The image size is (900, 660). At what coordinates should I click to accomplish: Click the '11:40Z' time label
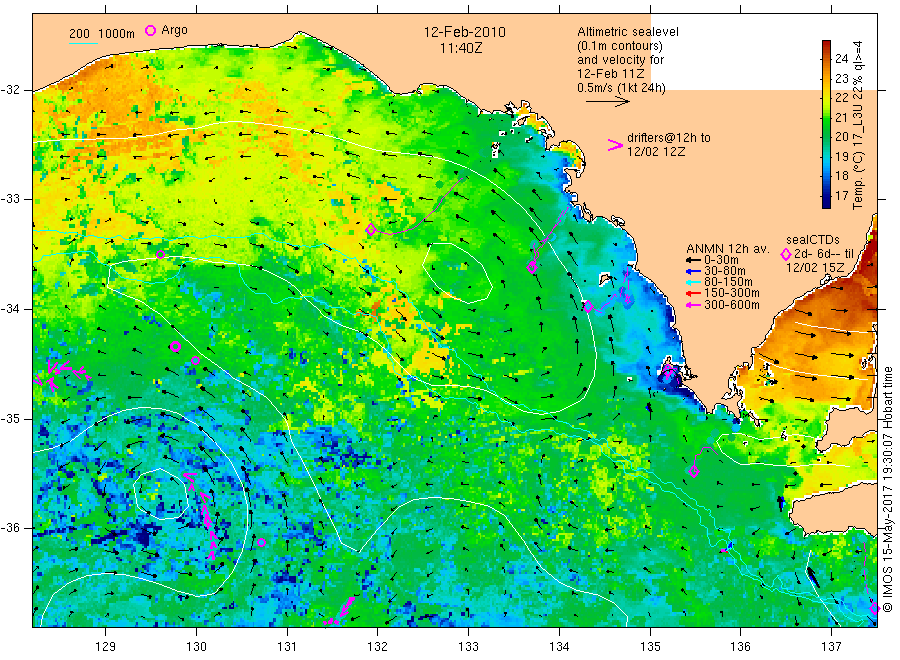461,48
